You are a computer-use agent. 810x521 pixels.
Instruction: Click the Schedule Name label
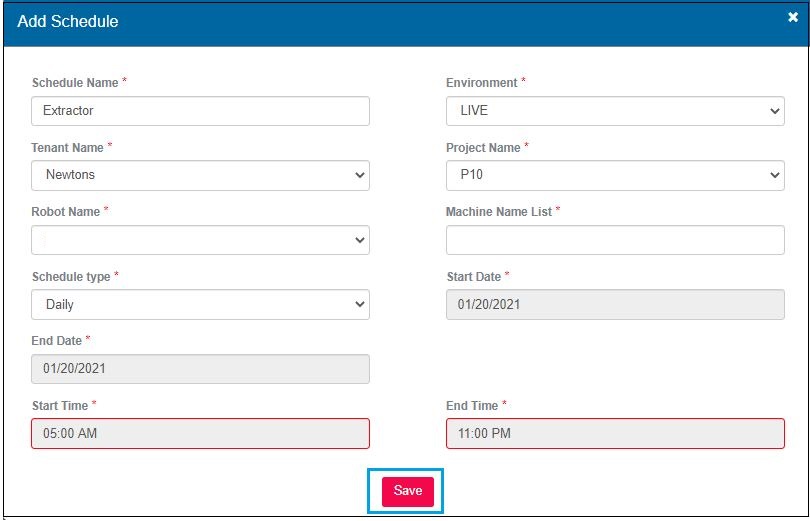tap(75, 83)
